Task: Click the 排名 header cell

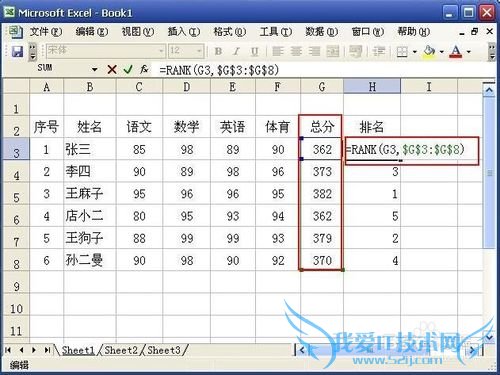Action: tap(372, 127)
